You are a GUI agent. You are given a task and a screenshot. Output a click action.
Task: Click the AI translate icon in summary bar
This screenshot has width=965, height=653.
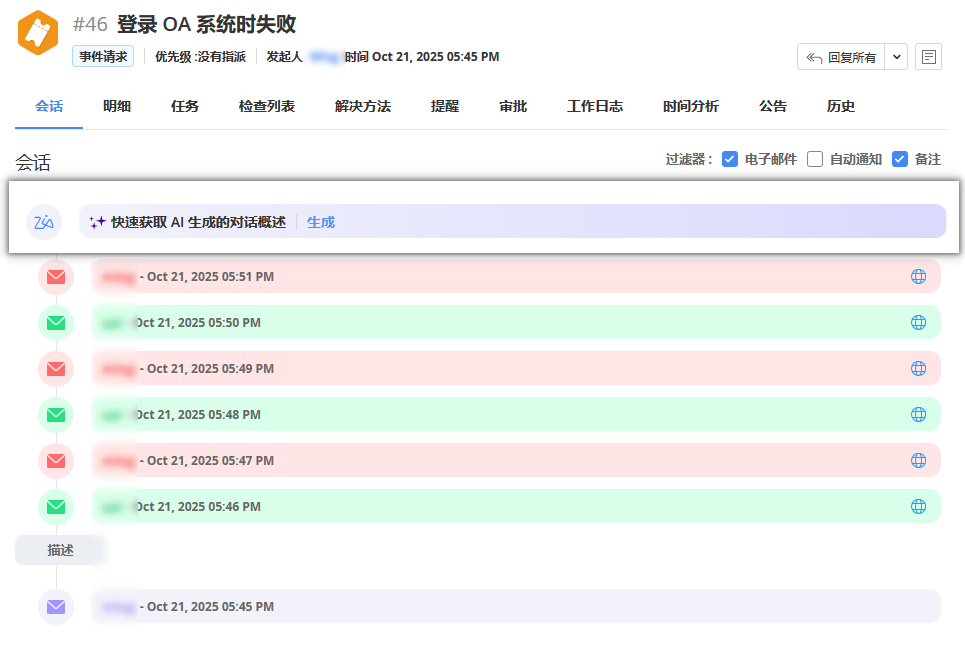(x=44, y=222)
